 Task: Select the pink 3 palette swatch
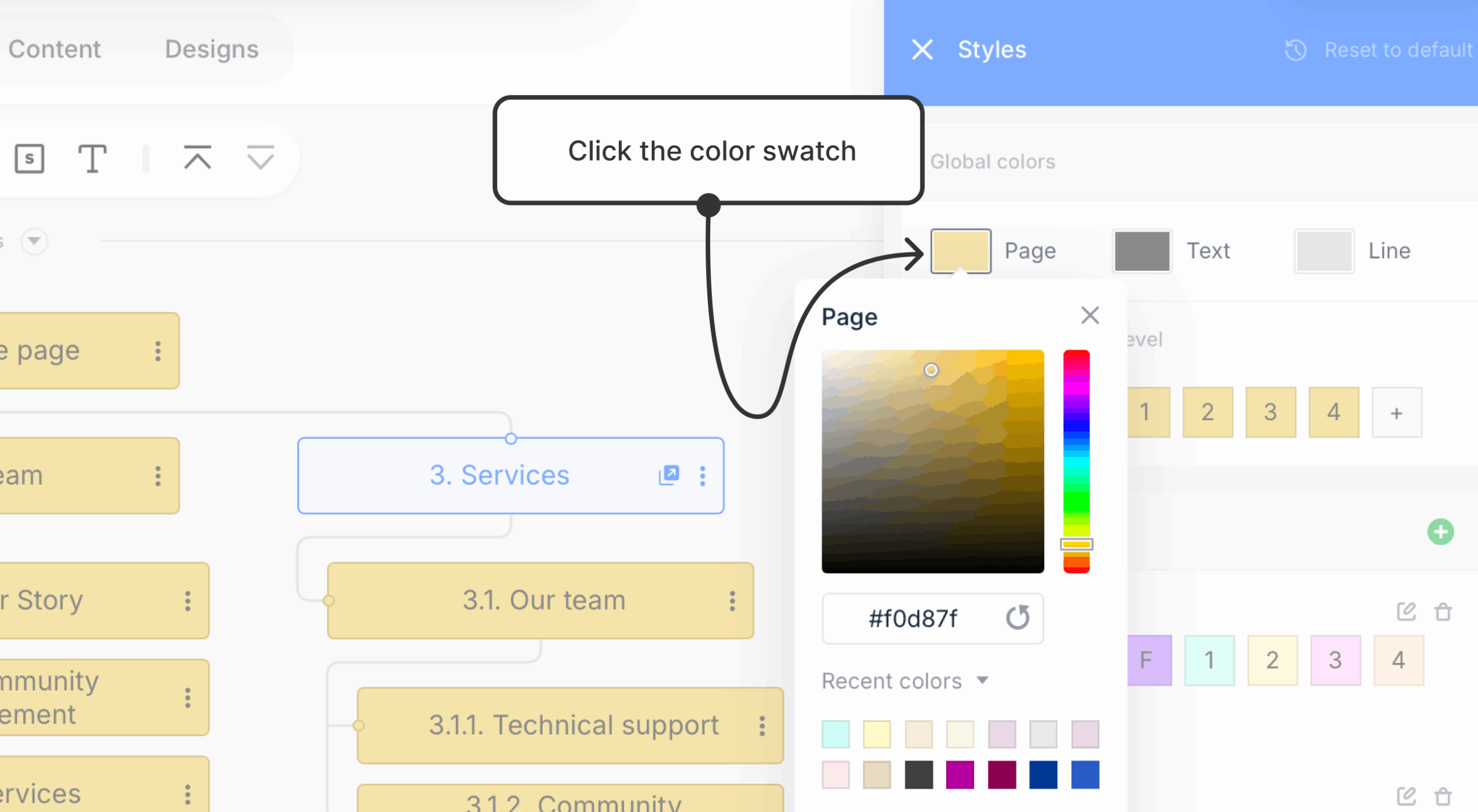(x=1335, y=660)
